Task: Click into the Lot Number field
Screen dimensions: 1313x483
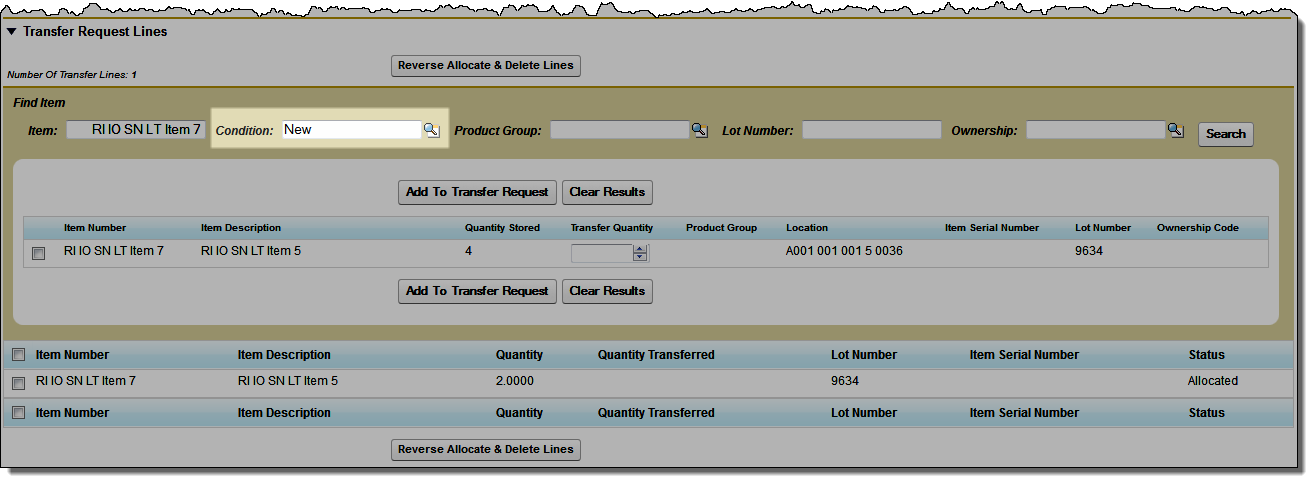Action: pyautogui.click(x=871, y=130)
